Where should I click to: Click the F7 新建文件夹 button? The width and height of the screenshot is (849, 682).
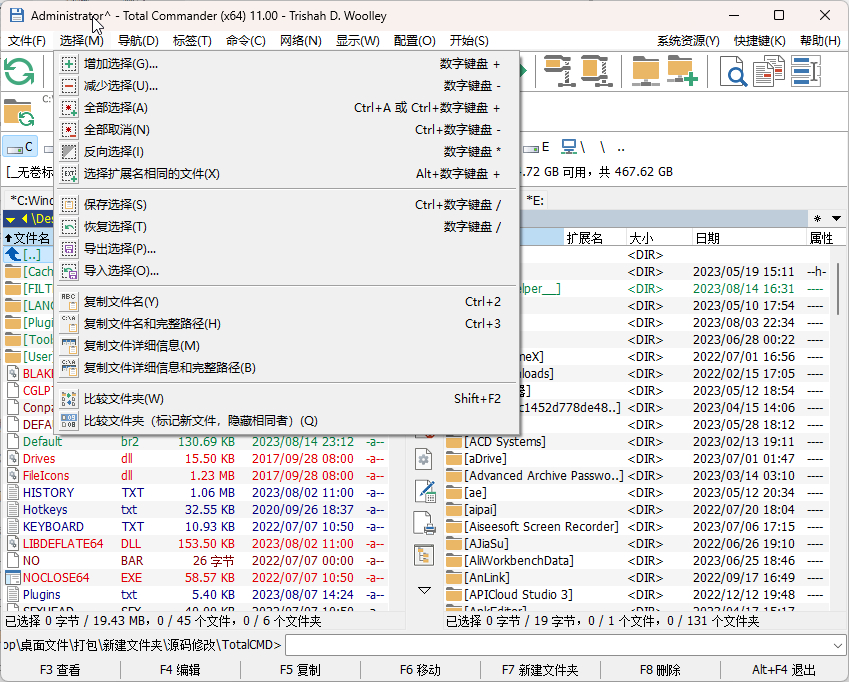[x=540, y=670]
